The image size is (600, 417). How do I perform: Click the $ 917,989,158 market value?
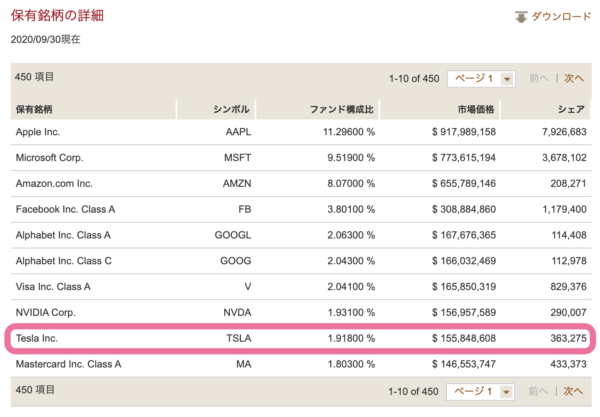point(464,132)
